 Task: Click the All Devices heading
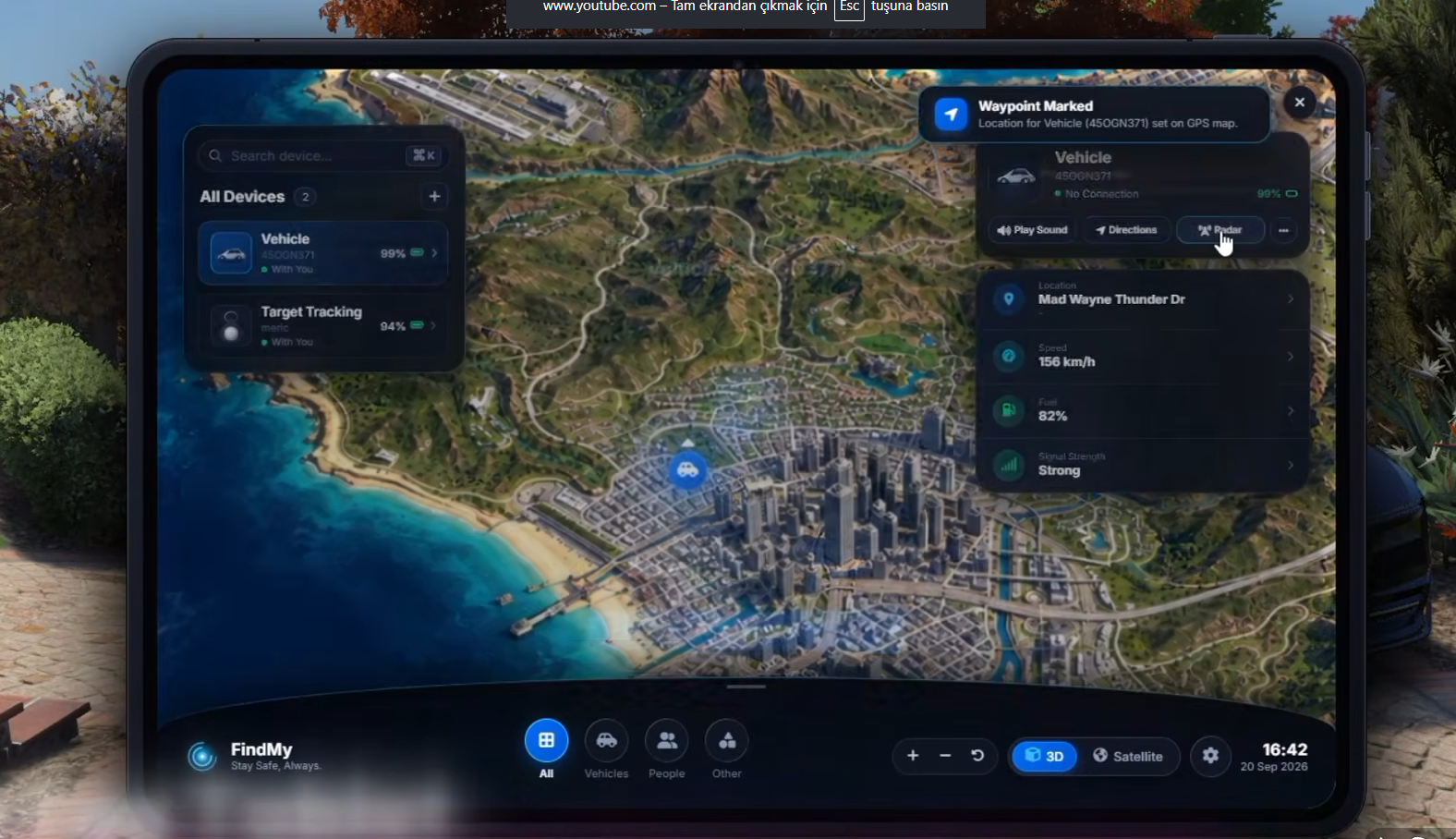point(242,197)
